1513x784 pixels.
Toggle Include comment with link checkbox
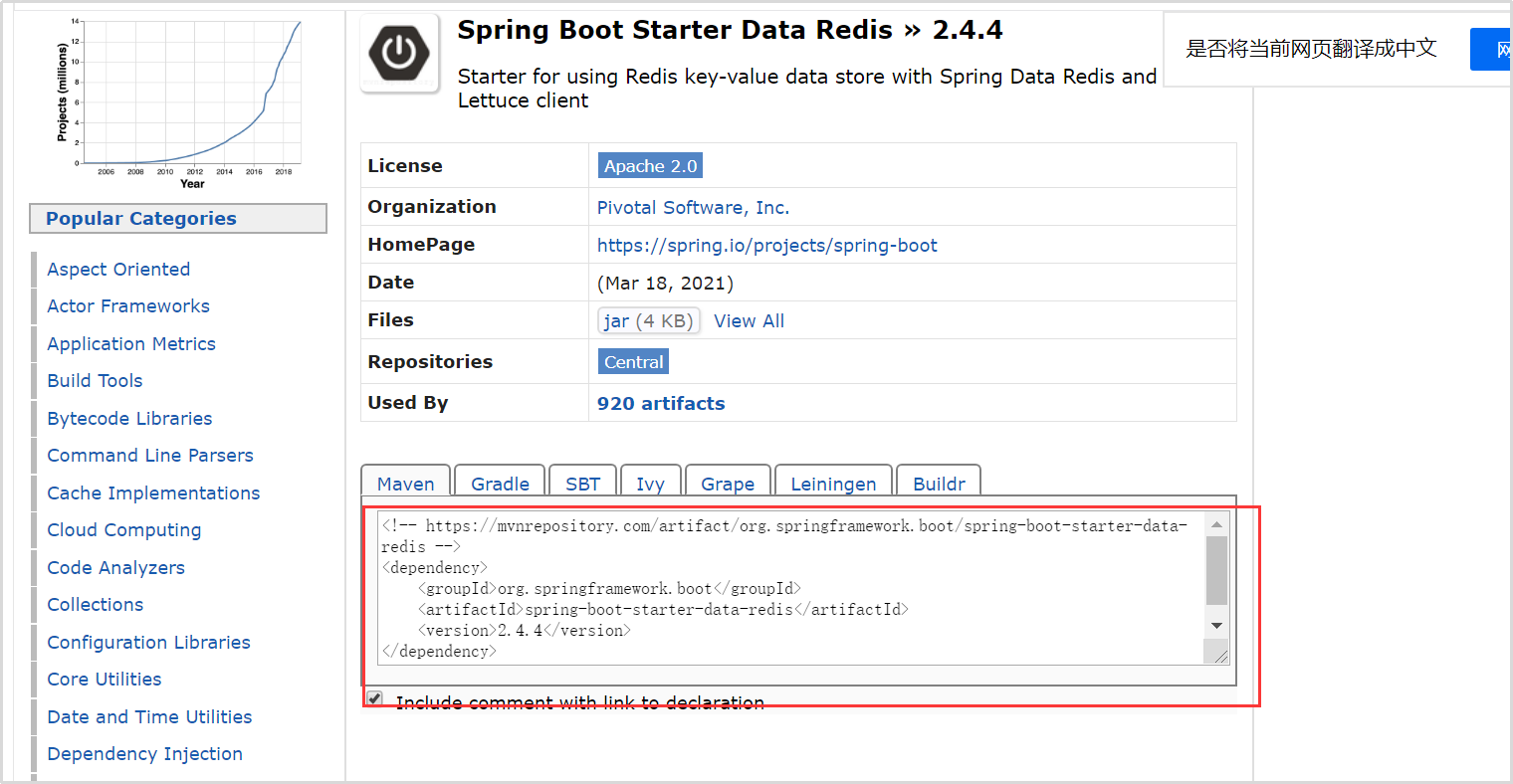374,698
